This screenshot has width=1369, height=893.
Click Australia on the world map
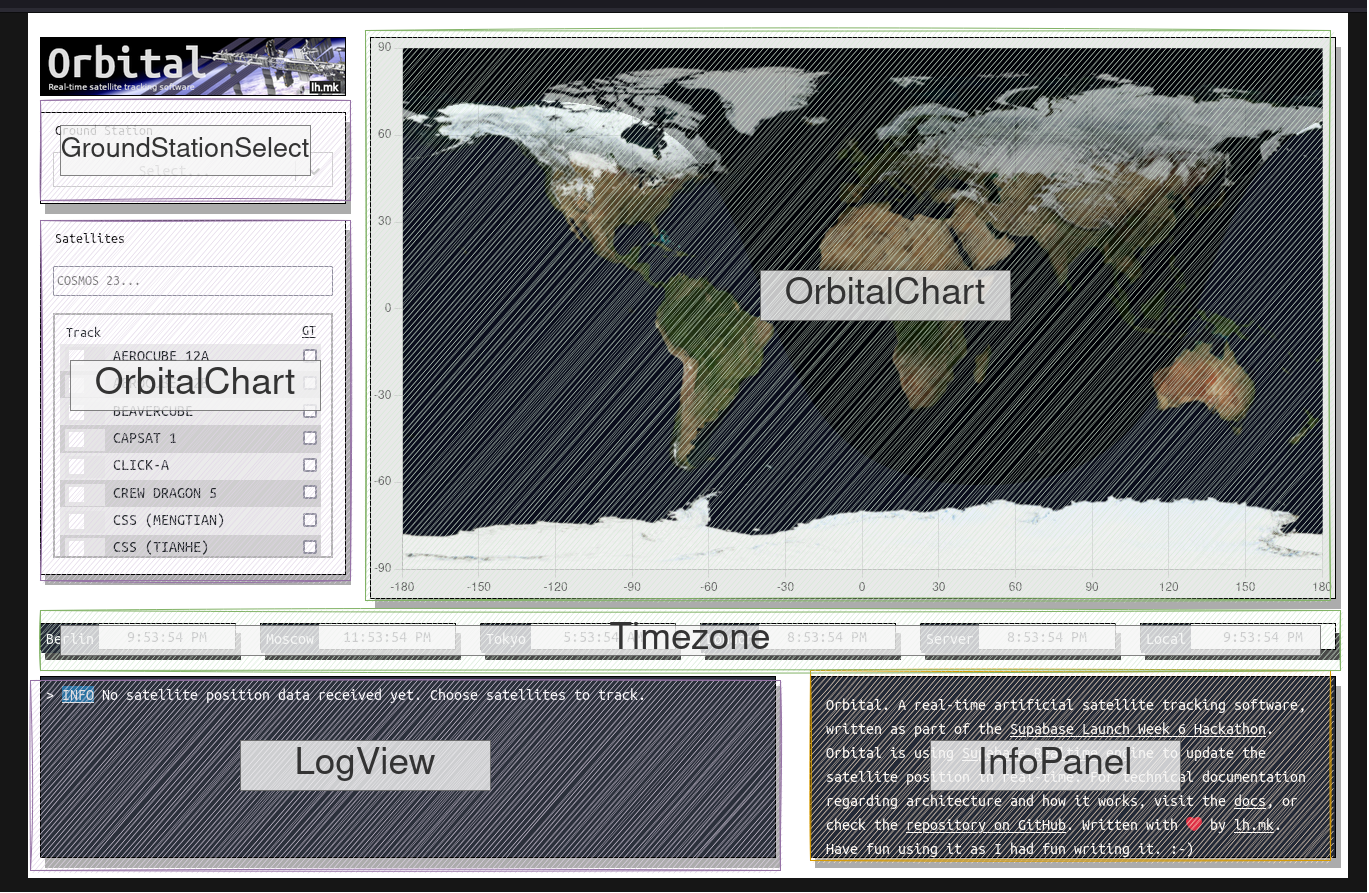pos(1206,381)
